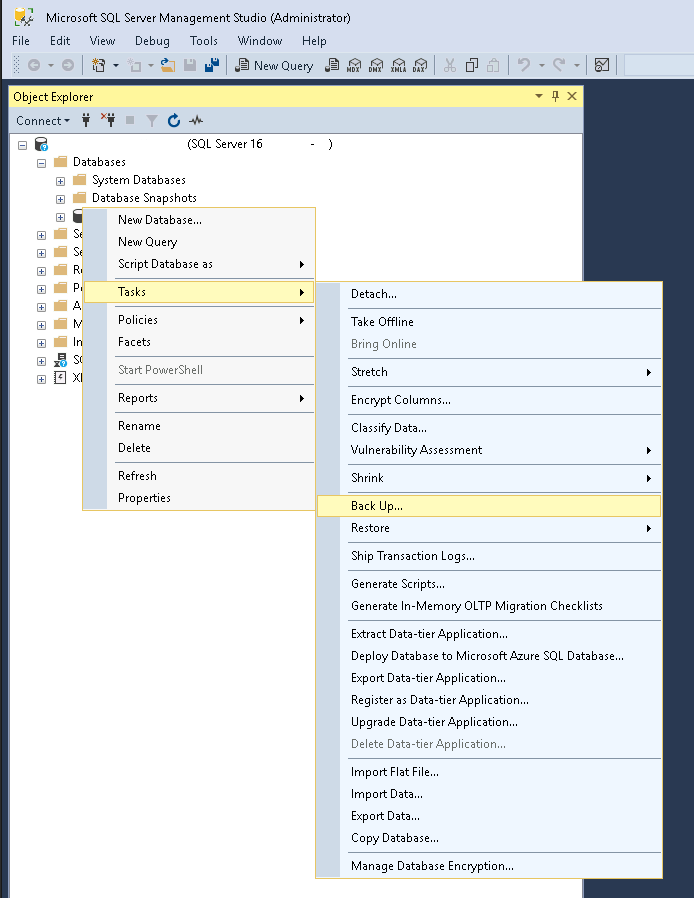694x898 pixels.
Task: Click the MDX query icon
Action: coord(354,65)
